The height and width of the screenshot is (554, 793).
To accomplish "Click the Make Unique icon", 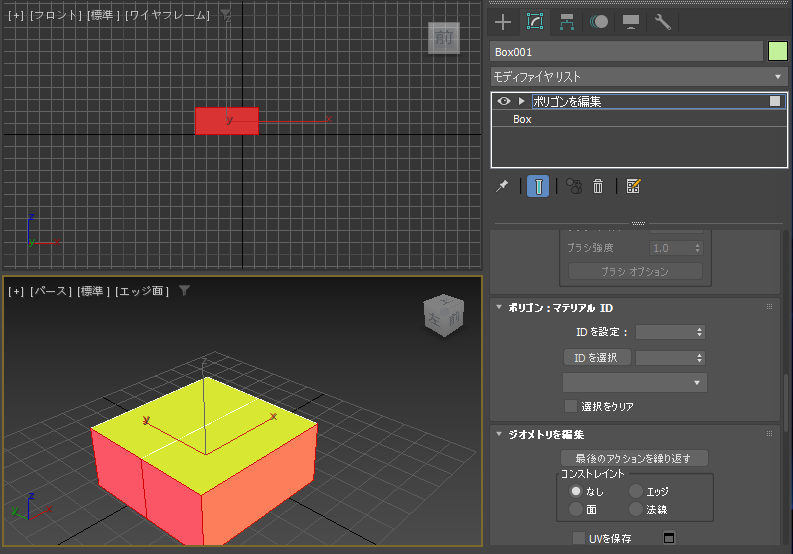I will 574,186.
